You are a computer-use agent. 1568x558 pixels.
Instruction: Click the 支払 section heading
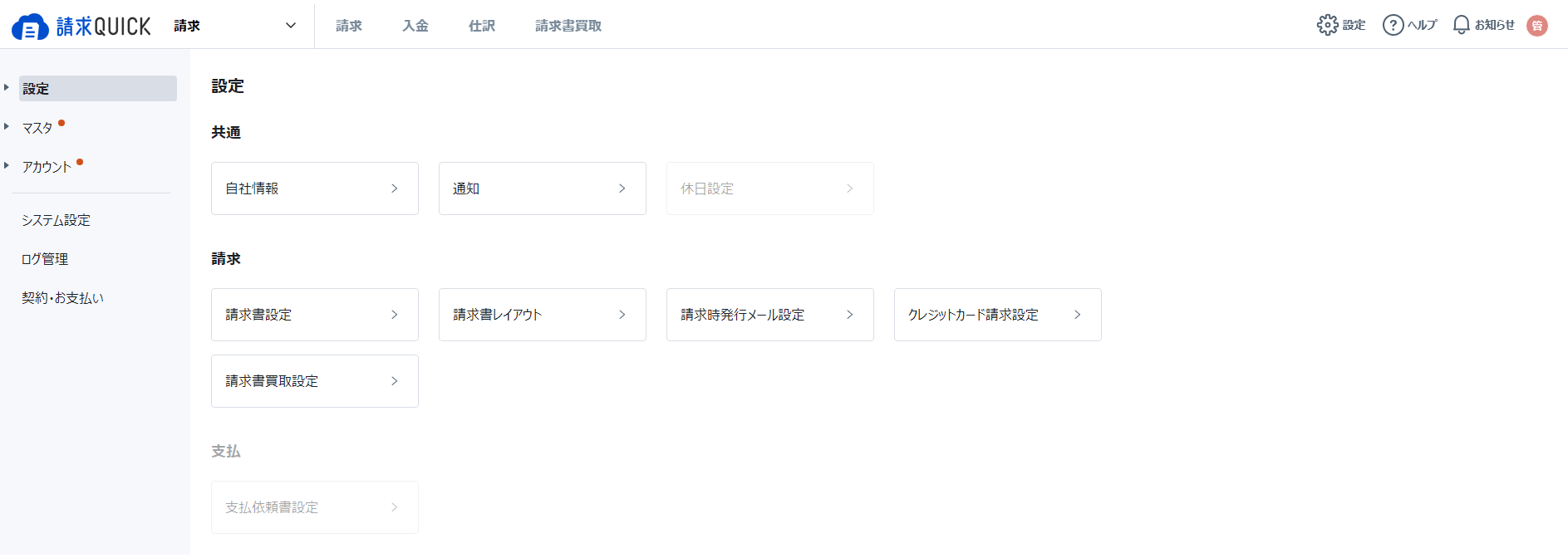[x=226, y=452]
